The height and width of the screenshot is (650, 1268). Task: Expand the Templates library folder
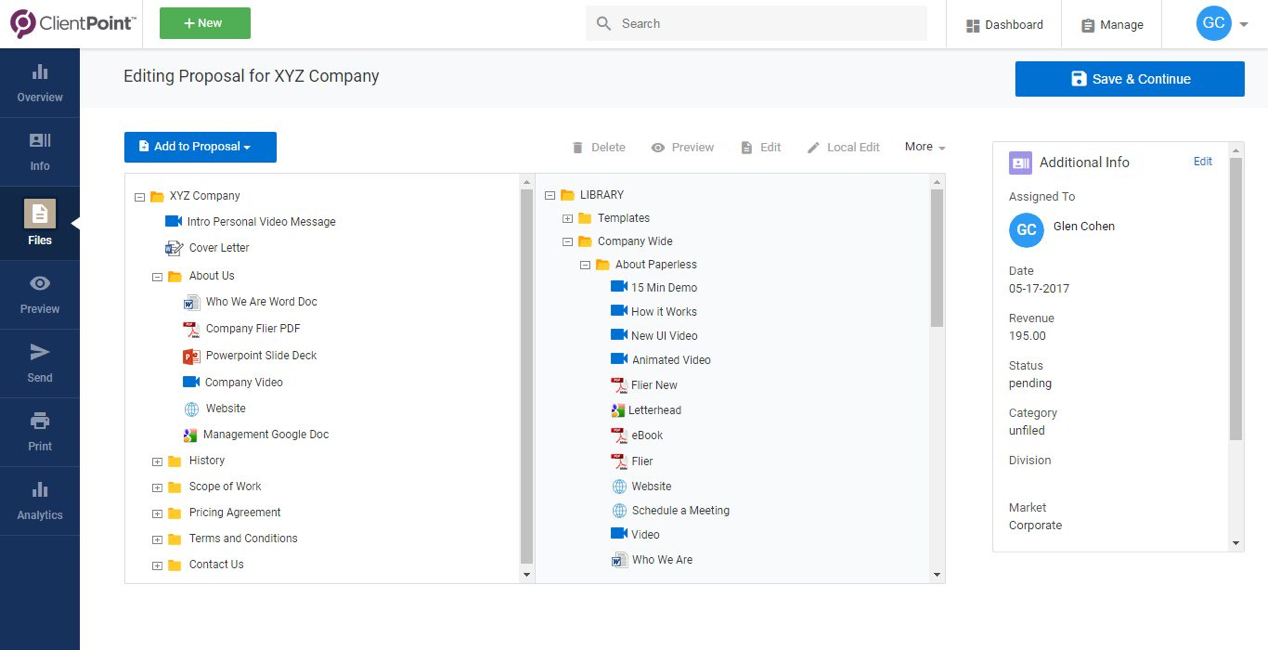pyautogui.click(x=567, y=219)
